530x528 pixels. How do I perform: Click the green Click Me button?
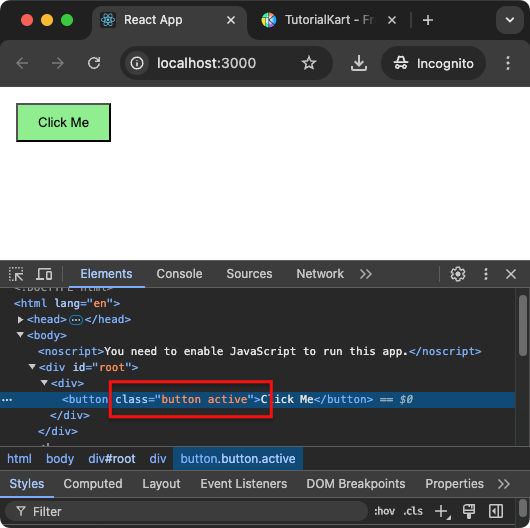pyautogui.click(x=64, y=122)
